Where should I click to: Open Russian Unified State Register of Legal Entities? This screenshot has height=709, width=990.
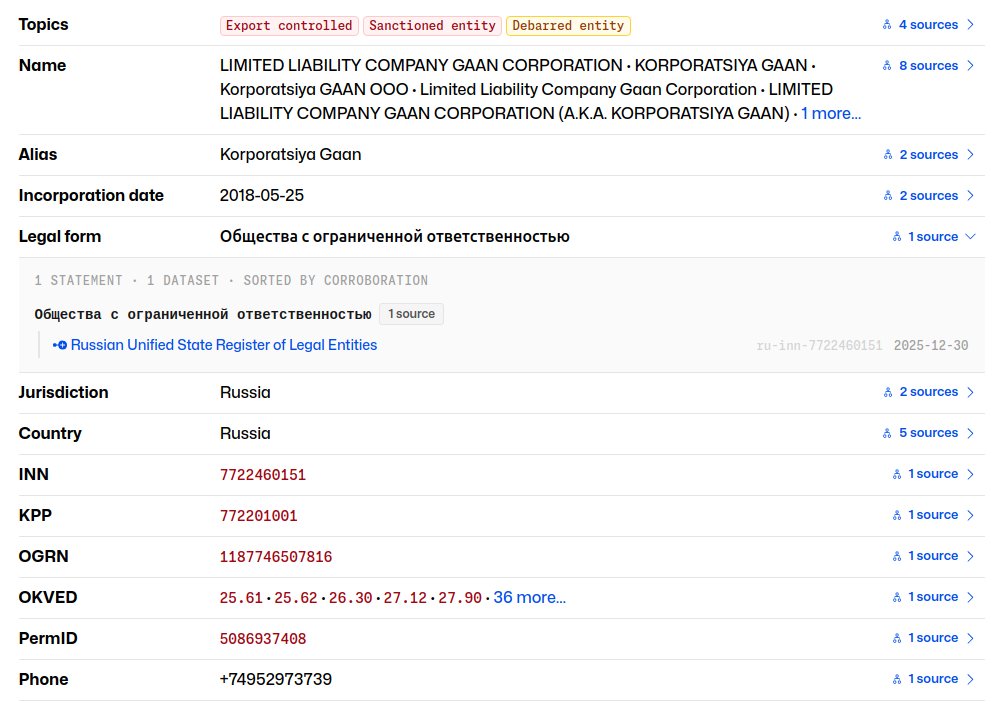click(224, 345)
